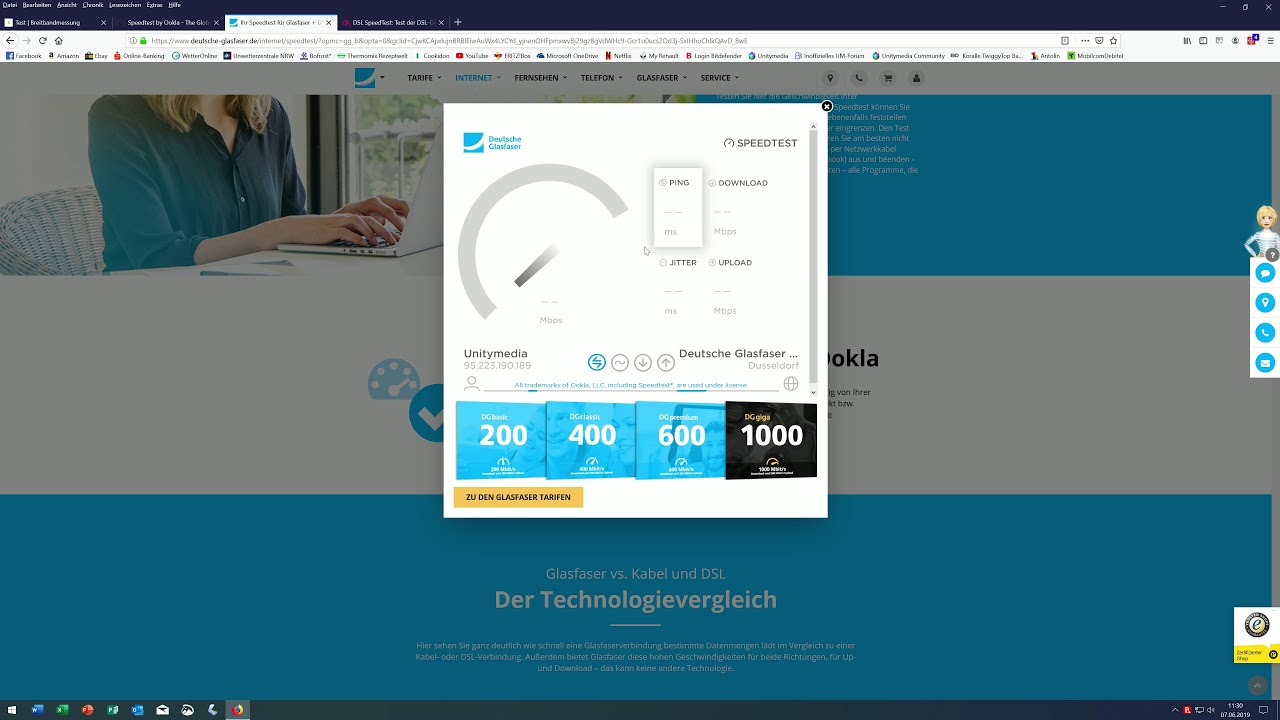This screenshot has width=1280, height=720.
Task: Click the ZU DEN GLASFASER TARIFEN button
Action: [518, 497]
